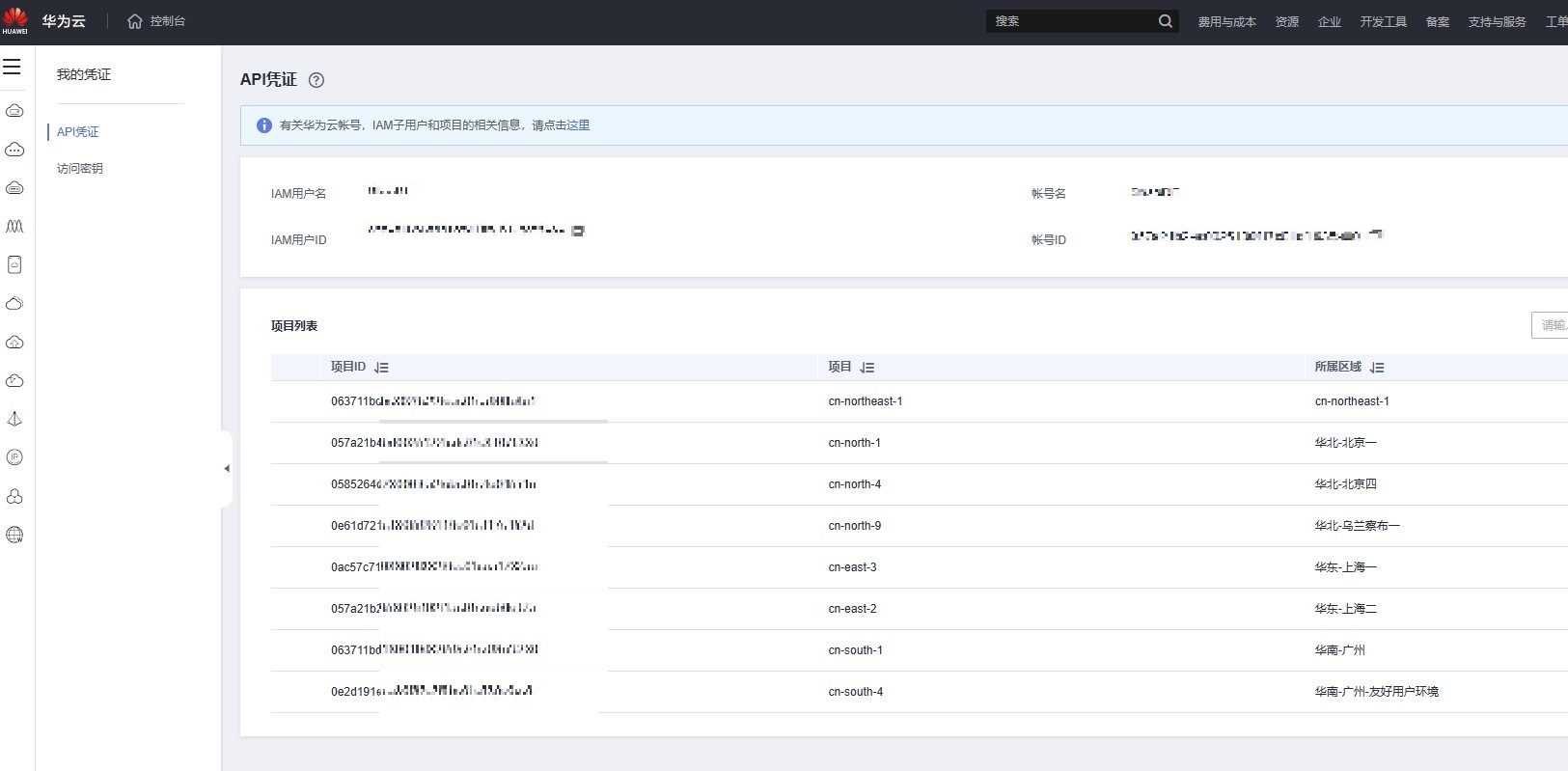The height and width of the screenshot is (771, 1568).
Task: Select cn-north-4 project cell
Action: point(855,484)
